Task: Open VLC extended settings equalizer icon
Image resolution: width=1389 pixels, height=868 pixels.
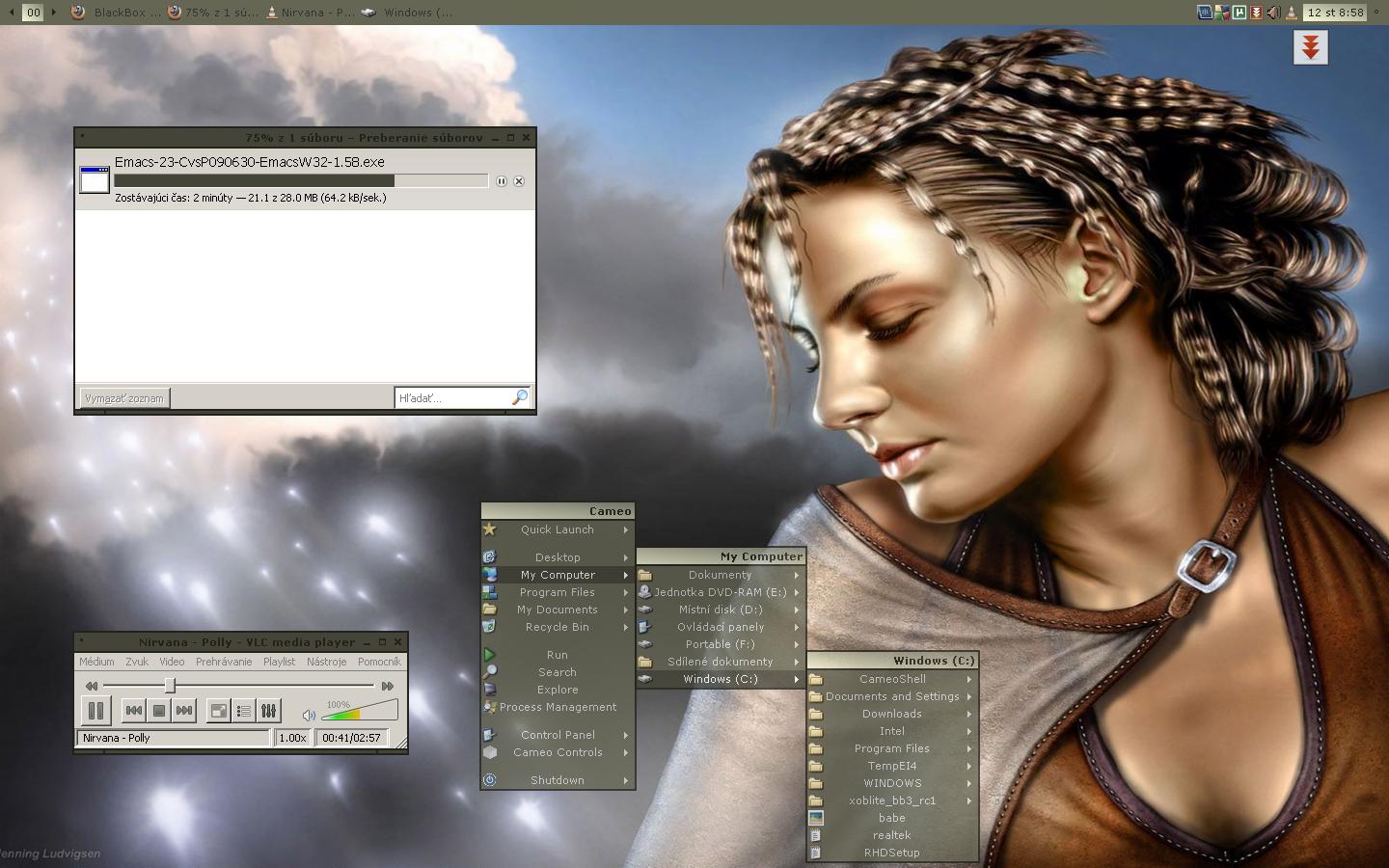Action: tap(269, 711)
